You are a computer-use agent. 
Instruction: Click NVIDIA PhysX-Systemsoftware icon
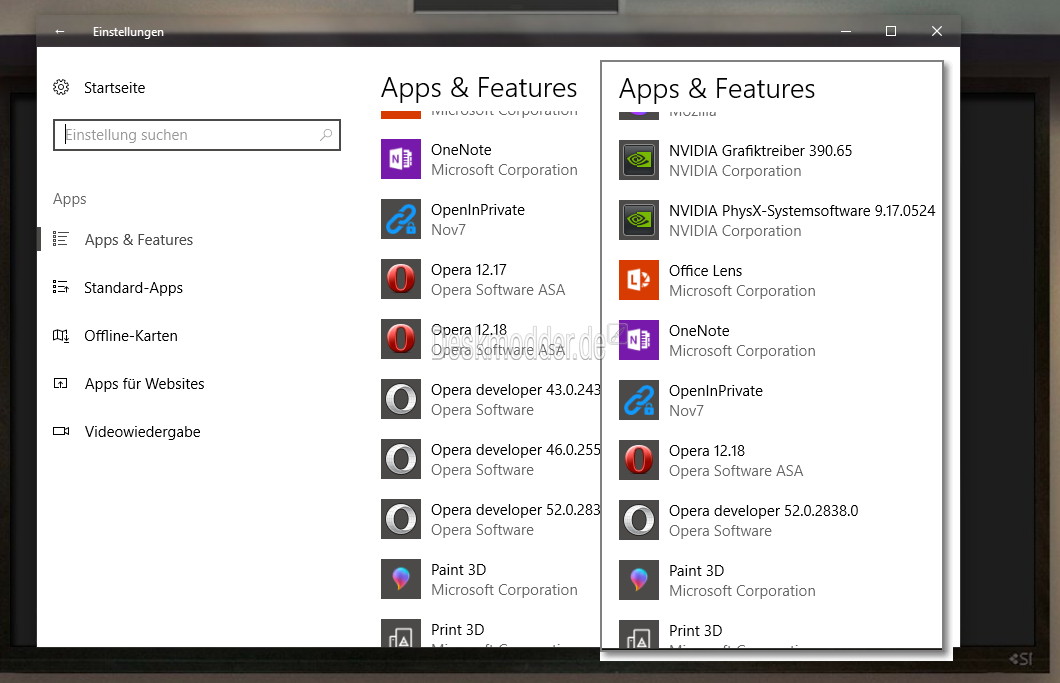click(x=639, y=220)
